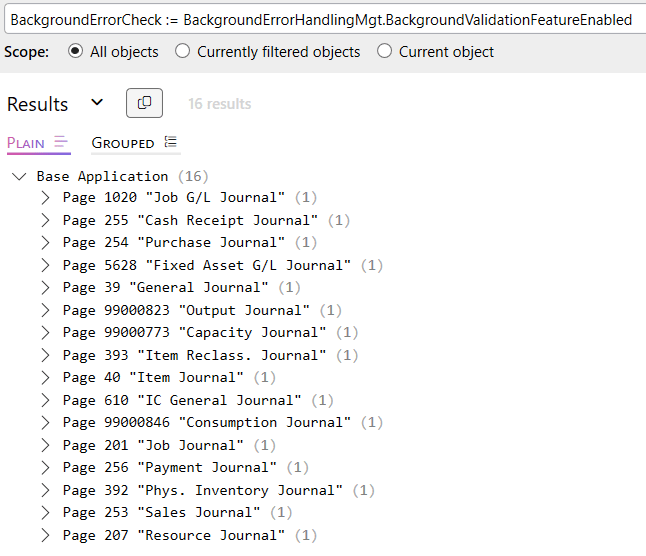This screenshot has height=556, width=646.
Task: Collapse the Base Application group
Action: pos(19,177)
